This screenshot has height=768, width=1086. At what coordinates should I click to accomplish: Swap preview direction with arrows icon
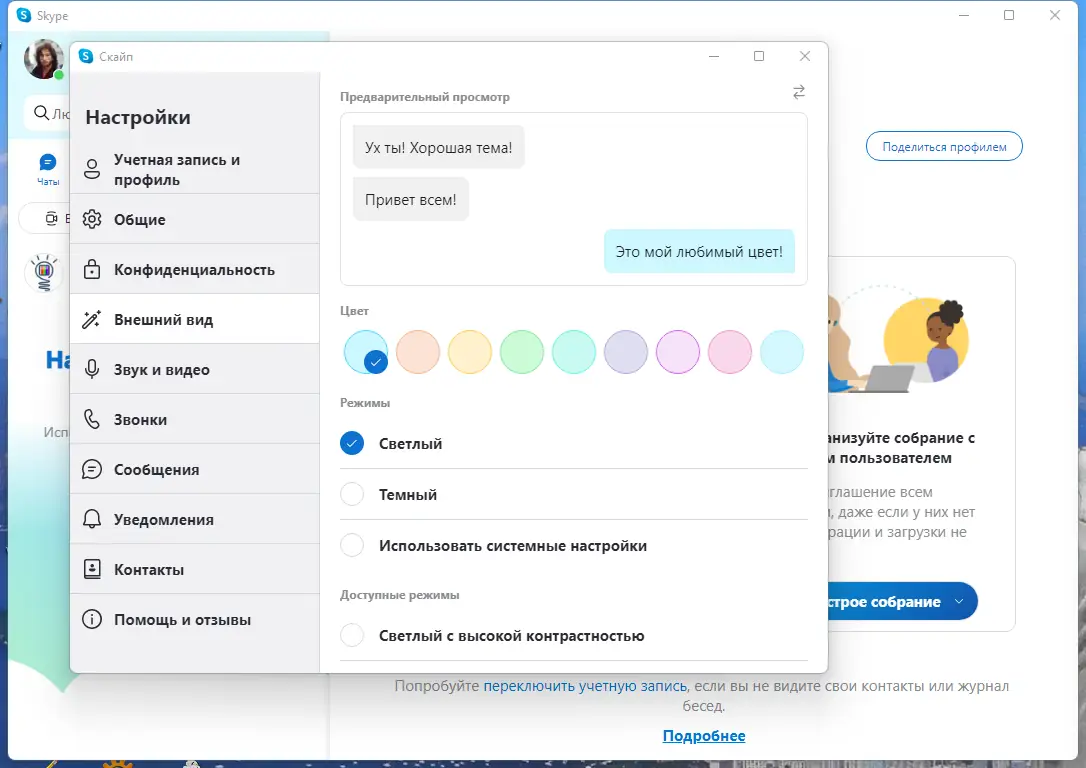click(x=799, y=92)
